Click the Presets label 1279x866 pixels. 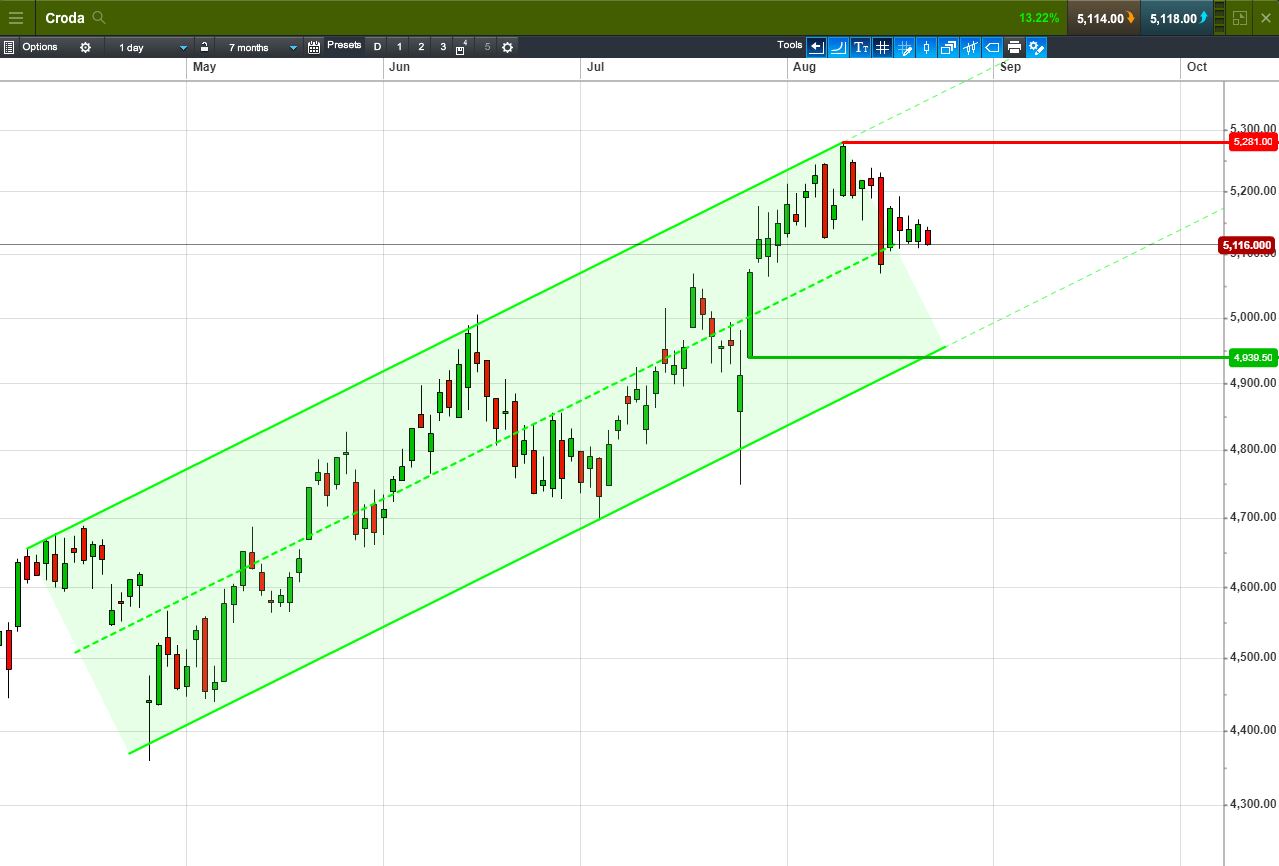pyautogui.click(x=344, y=45)
